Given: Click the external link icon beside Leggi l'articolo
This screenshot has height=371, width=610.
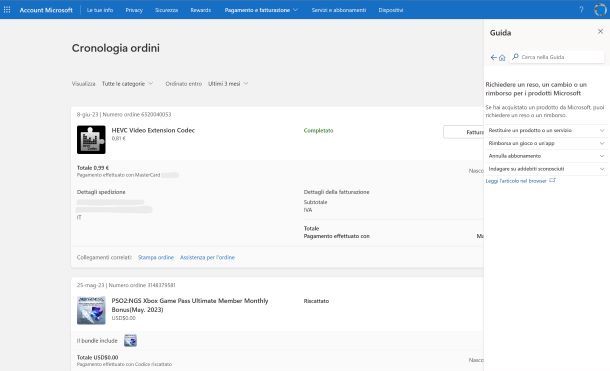Looking at the screenshot, I should (x=552, y=180).
